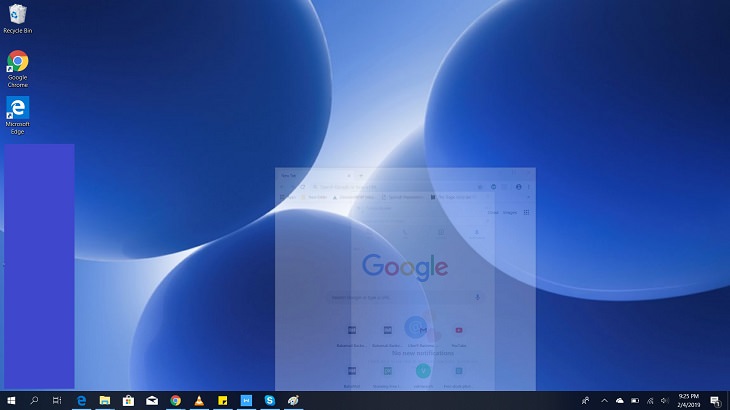Select the Microsoft Edge desktop shortcut
730x410 pixels.
coord(18,115)
